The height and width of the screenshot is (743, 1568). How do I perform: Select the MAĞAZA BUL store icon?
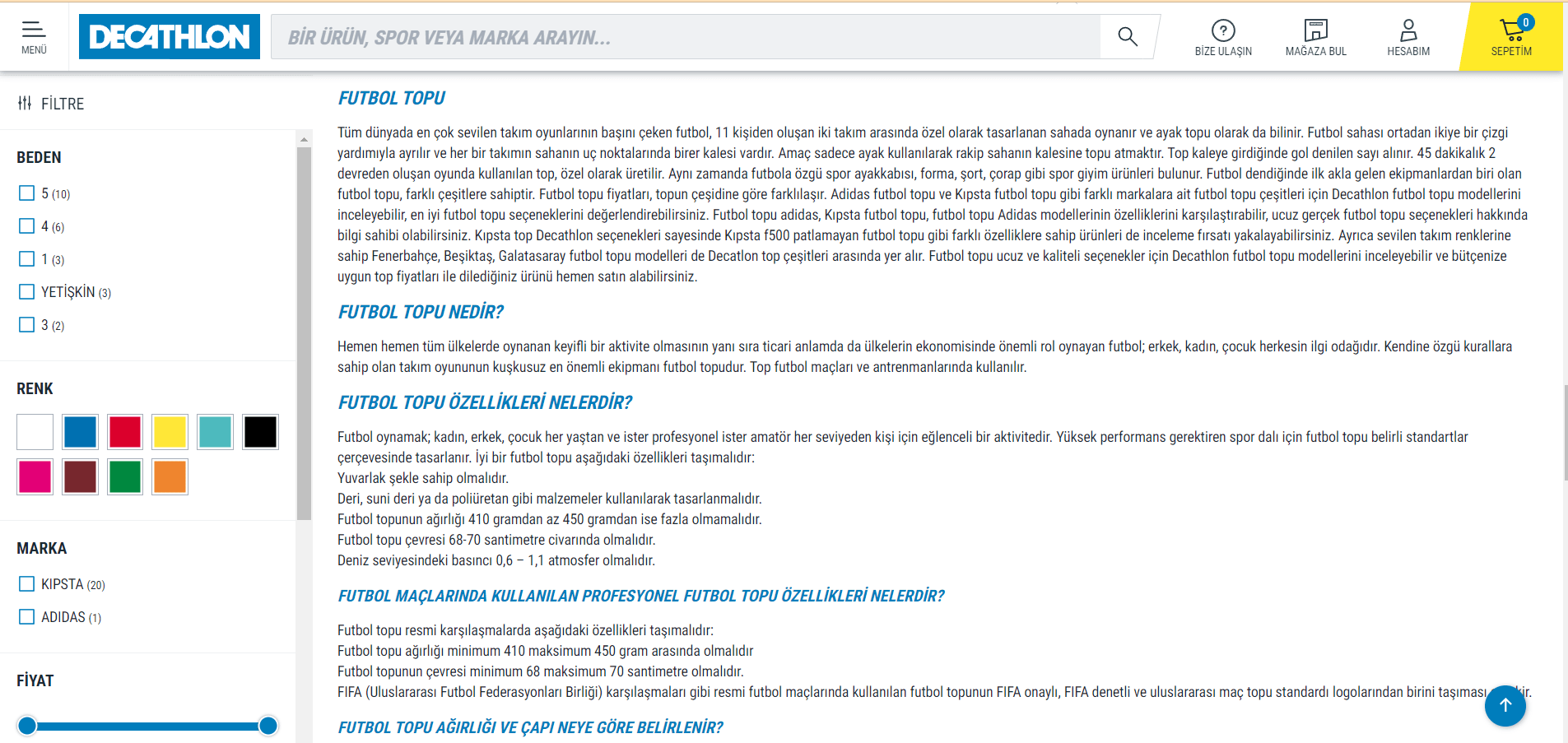coord(1315,30)
